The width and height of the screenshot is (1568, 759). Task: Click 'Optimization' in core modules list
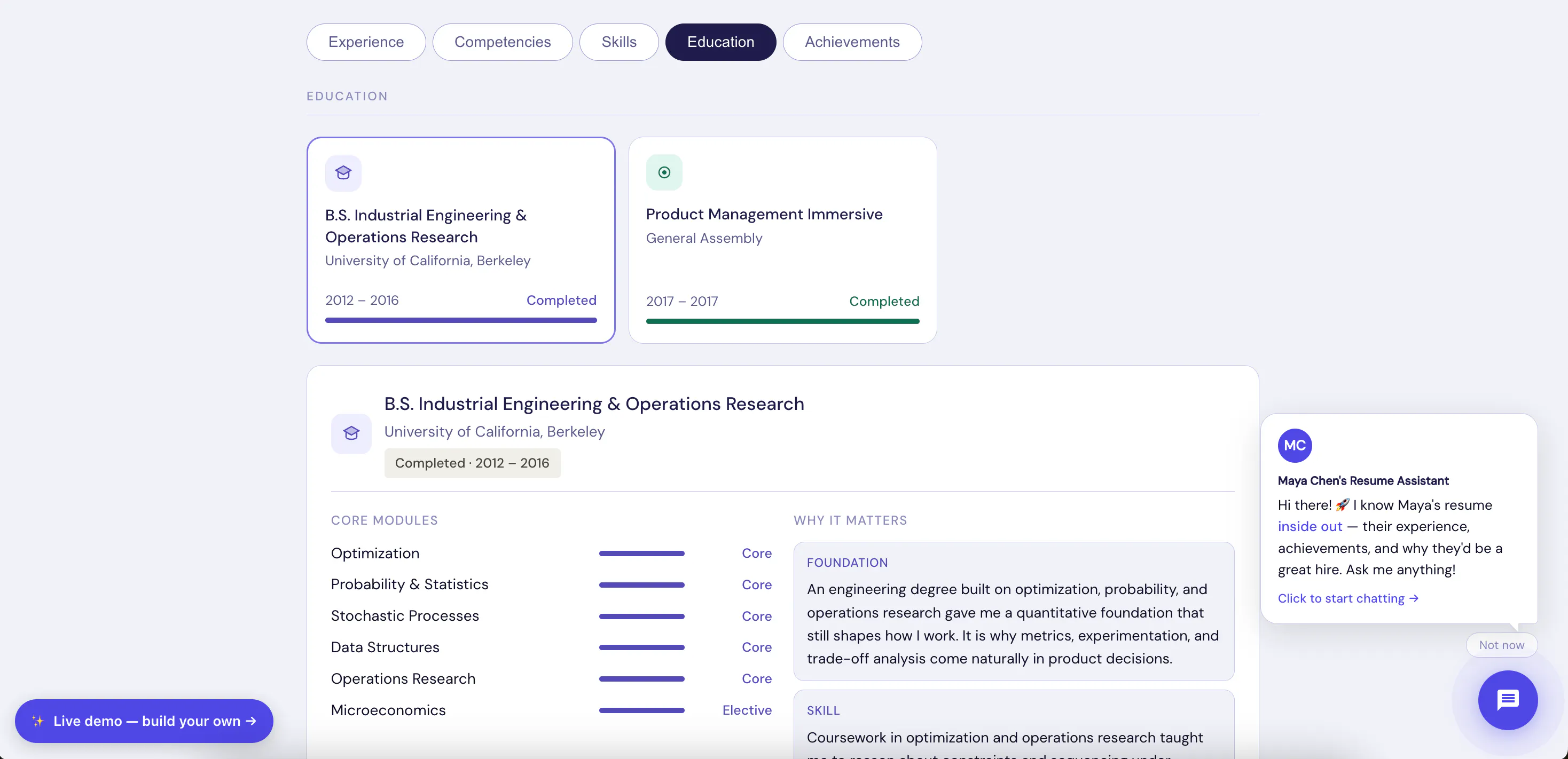pyautogui.click(x=375, y=554)
